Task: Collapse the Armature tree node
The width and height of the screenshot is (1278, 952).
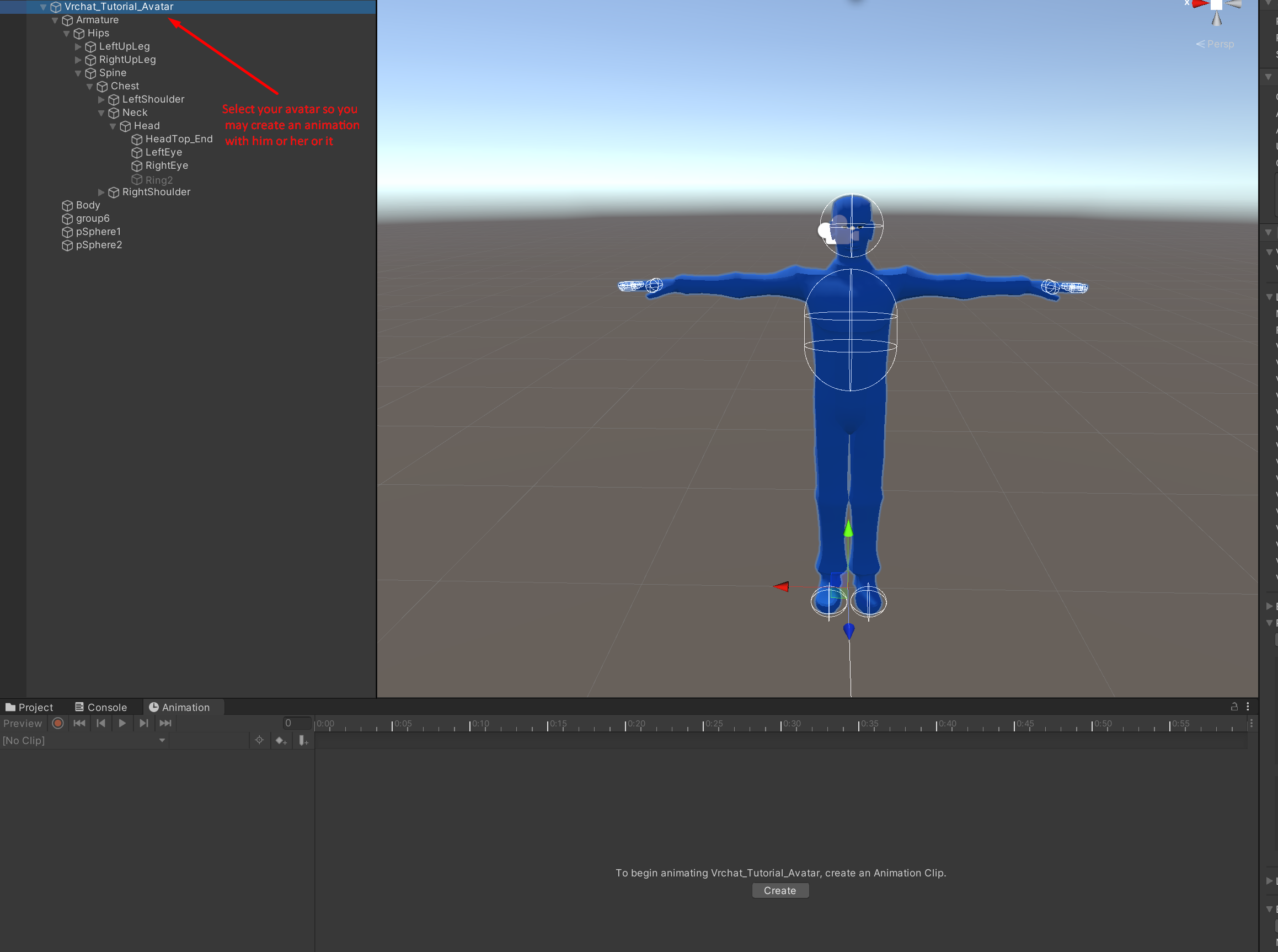Action: pos(55,20)
